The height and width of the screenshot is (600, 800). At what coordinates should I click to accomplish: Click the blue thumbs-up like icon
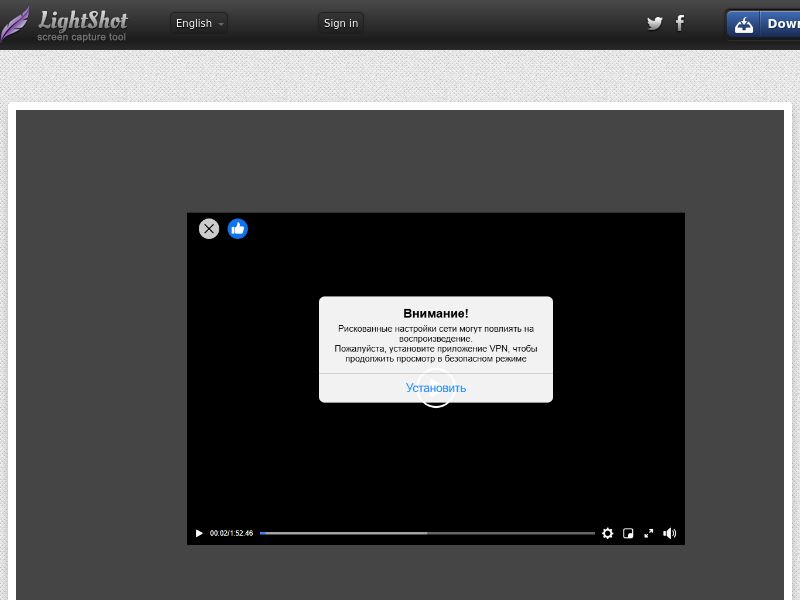[238, 229]
